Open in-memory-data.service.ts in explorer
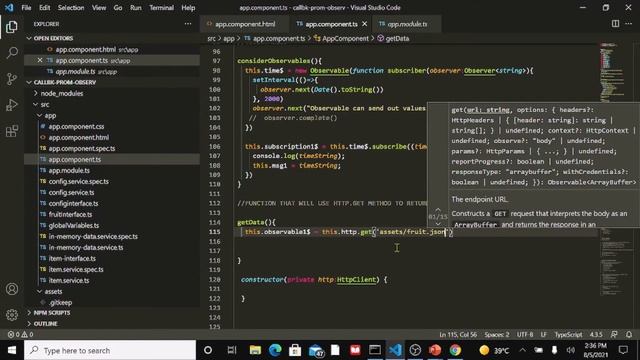The height and width of the screenshot is (360, 640). (86, 247)
